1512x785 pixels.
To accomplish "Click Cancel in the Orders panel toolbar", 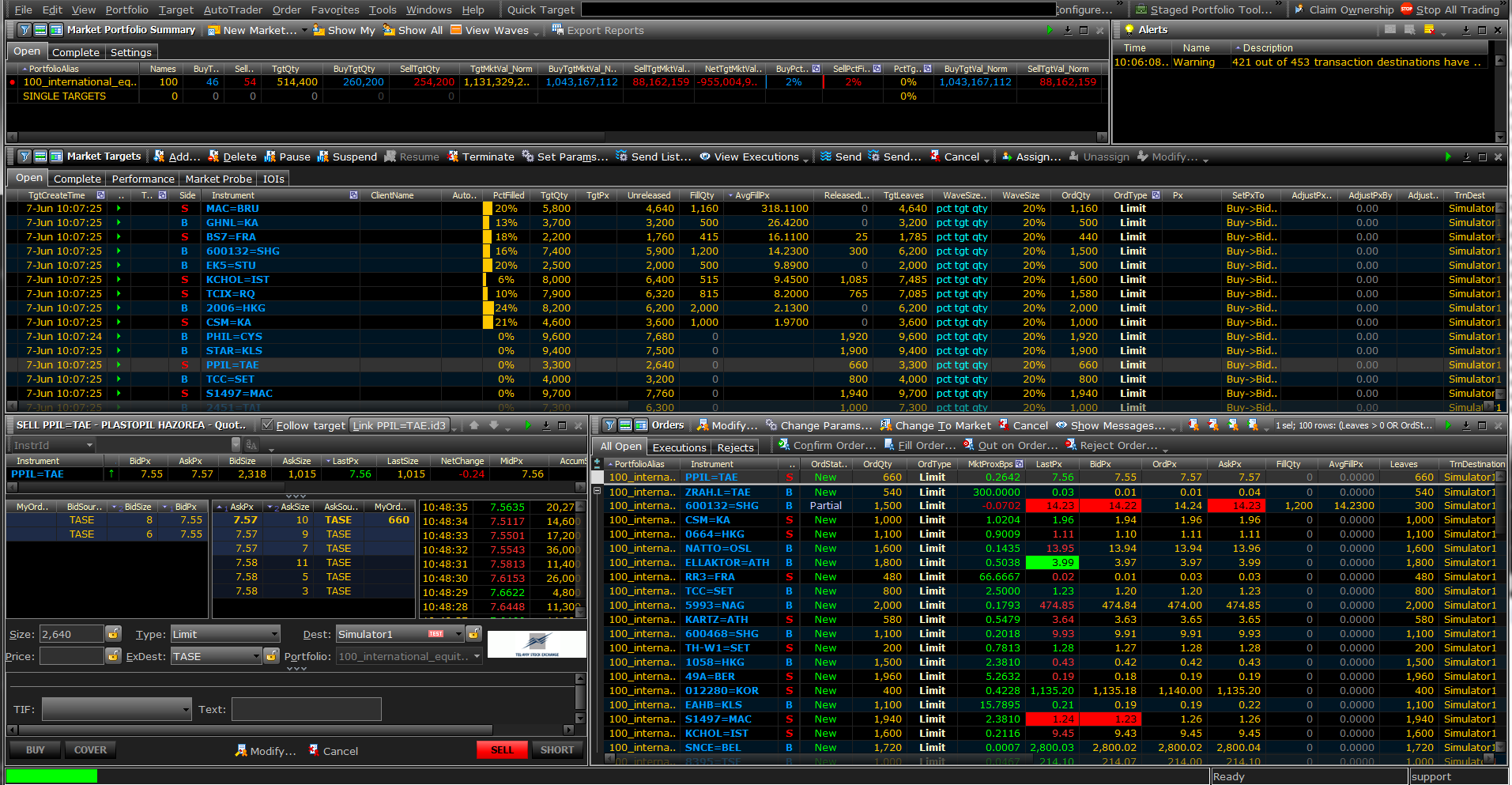I will click(1023, 425).
